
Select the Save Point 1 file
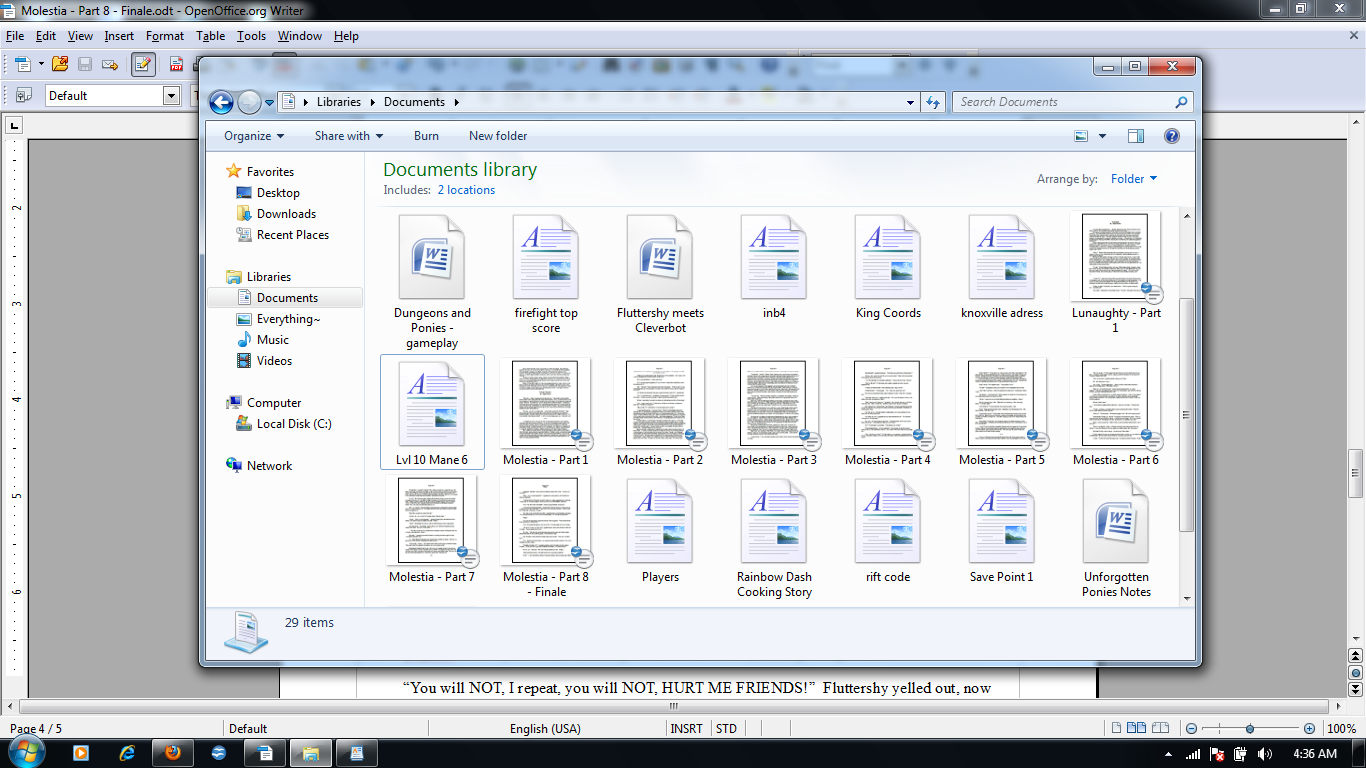point(1002,530)
